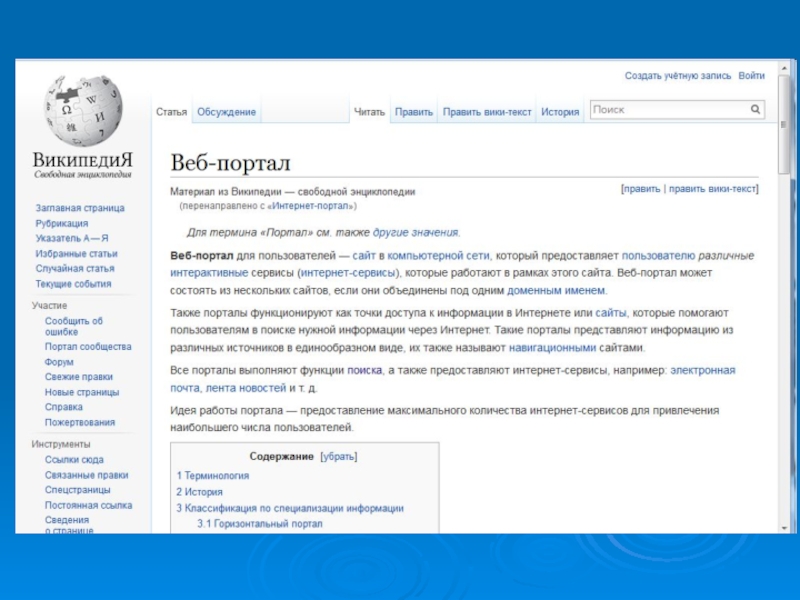Open Постоянная ссылка link
This screenshot has height=600, width=800.
(88, 505)
